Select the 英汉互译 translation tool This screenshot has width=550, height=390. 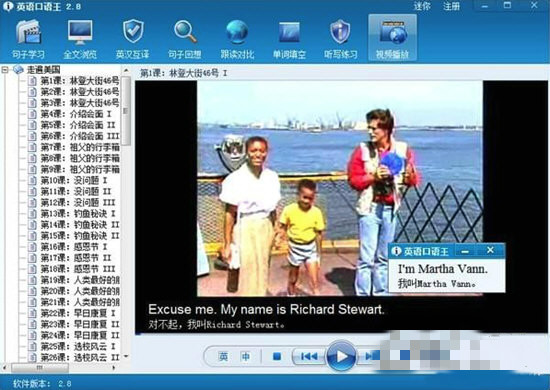pos(133,39)
